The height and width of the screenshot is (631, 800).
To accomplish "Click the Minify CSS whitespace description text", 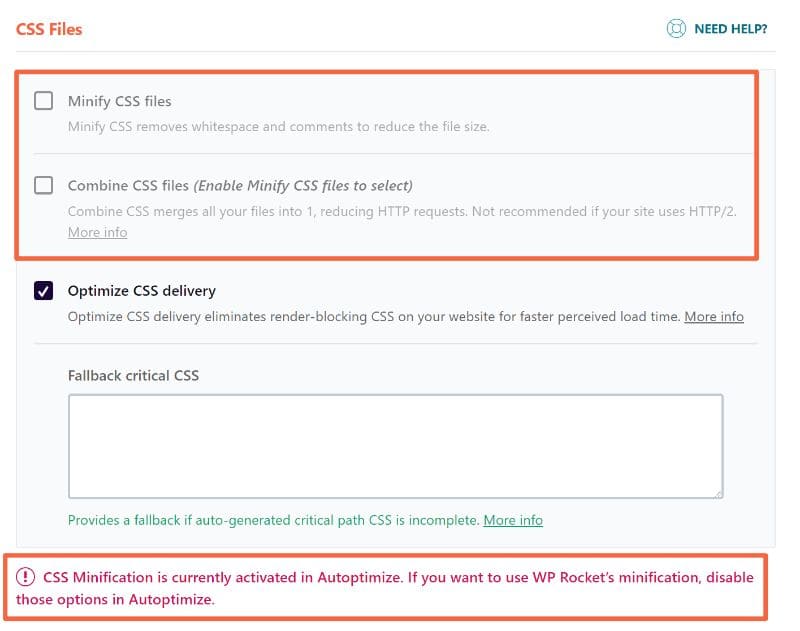I will [278, 127].
